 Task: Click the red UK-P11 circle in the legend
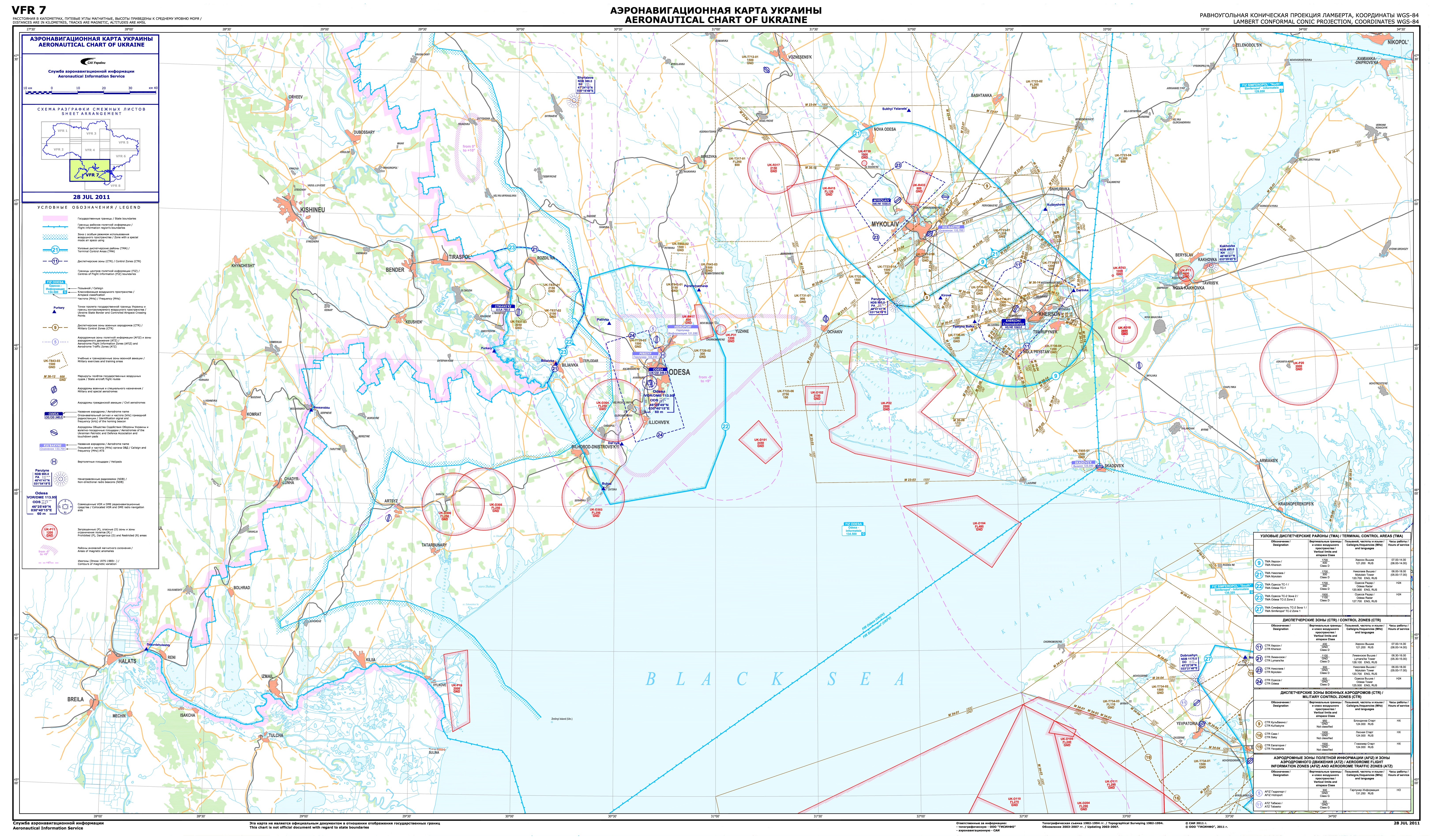point(49,532)
